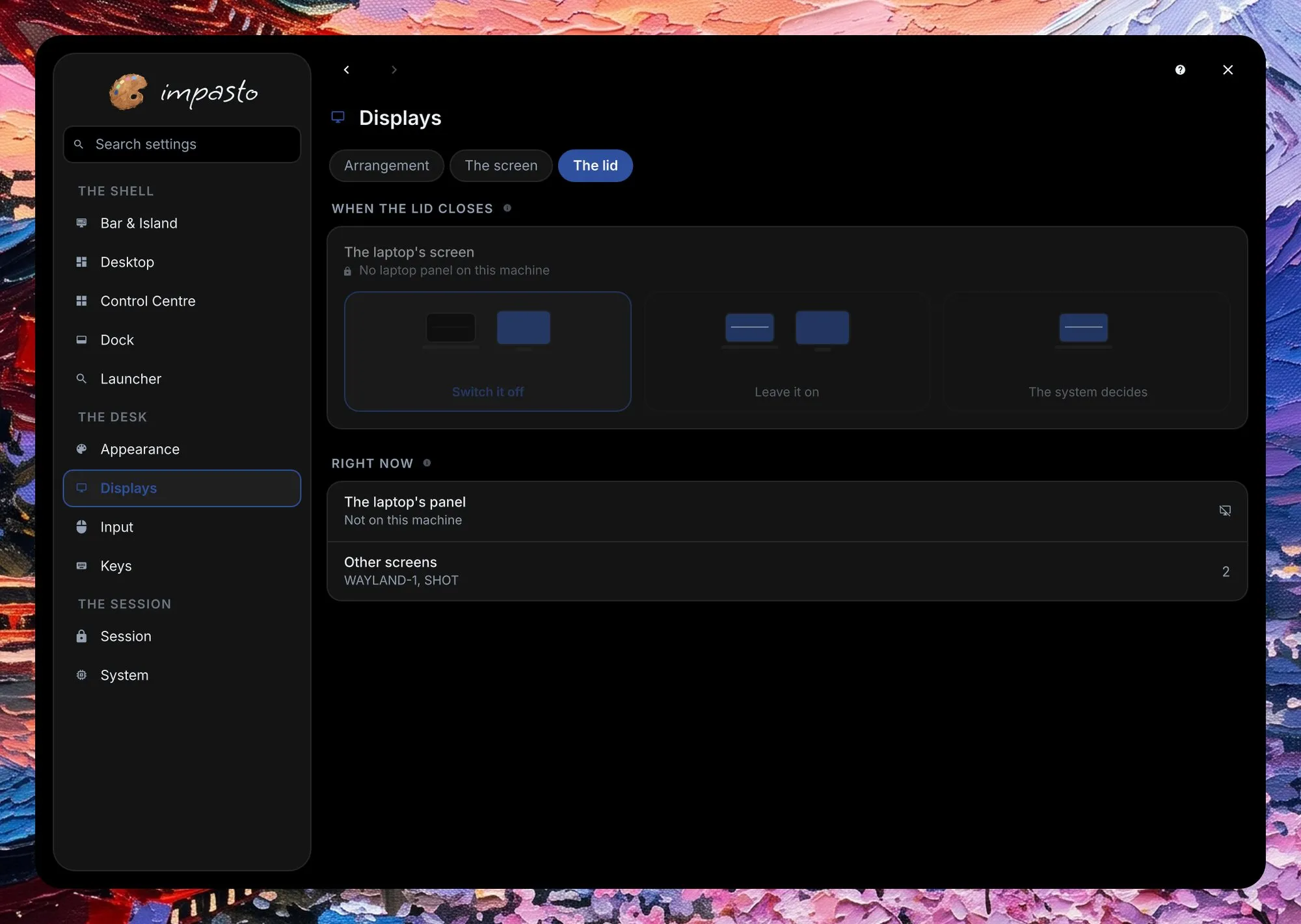Close the settings window with the X
1301x924 pixels.
tap(1227, 70)
